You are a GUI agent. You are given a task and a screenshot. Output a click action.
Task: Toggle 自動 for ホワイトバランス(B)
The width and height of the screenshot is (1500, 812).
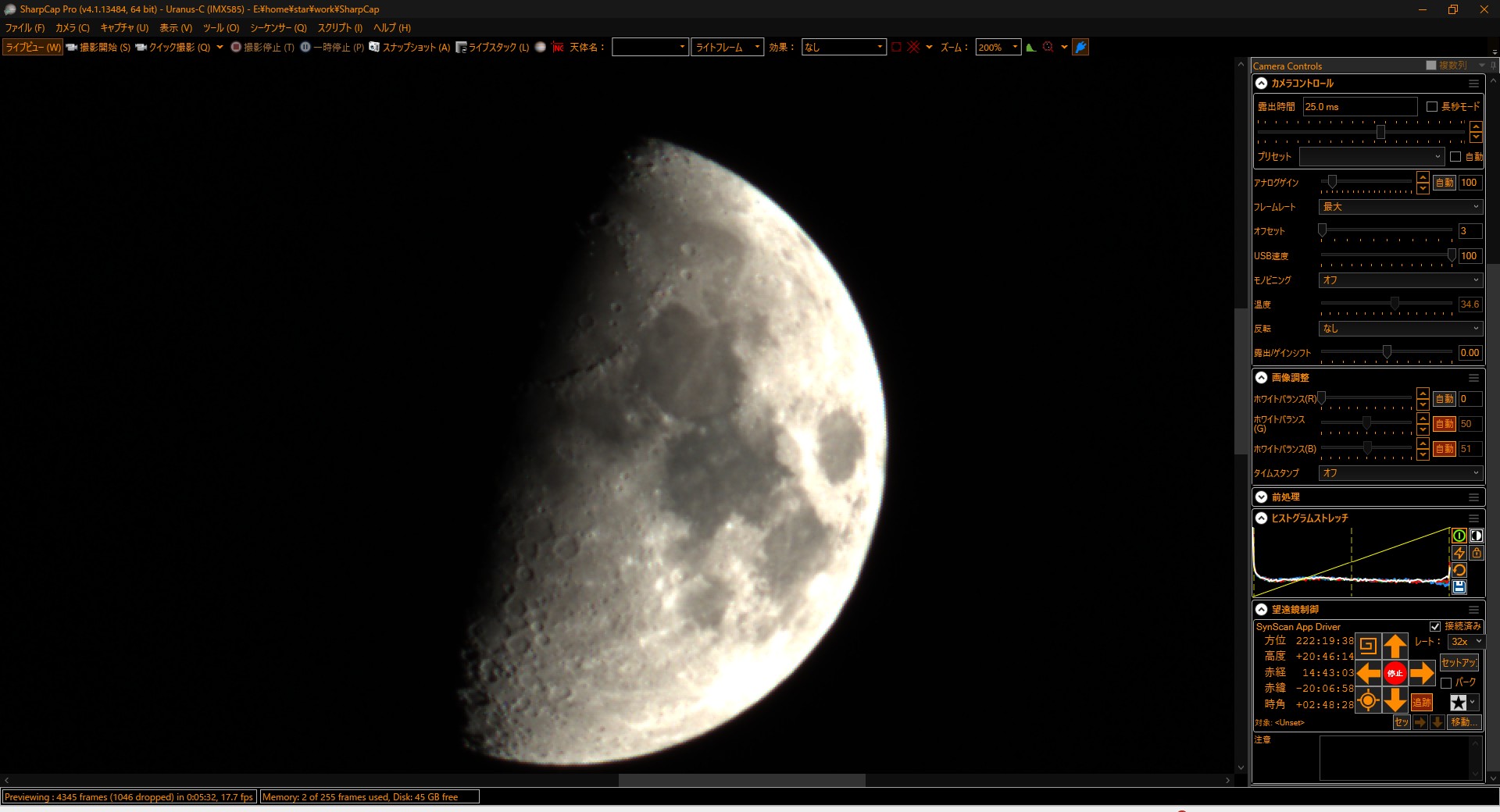click(1445, 449)
